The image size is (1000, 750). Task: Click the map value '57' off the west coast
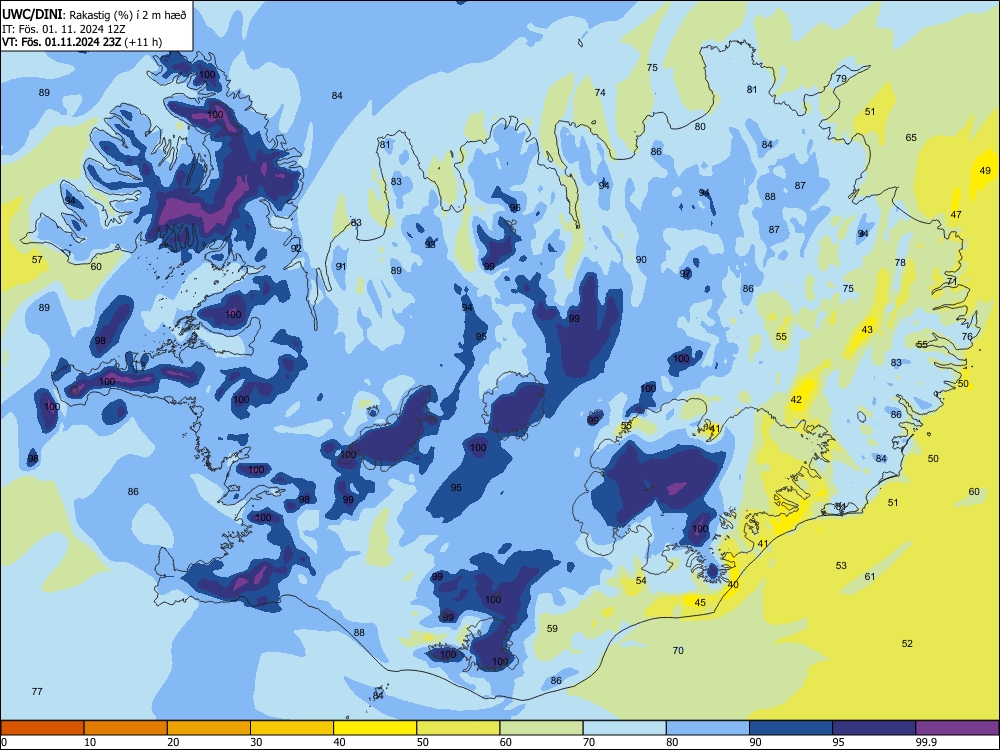[37, 260]
